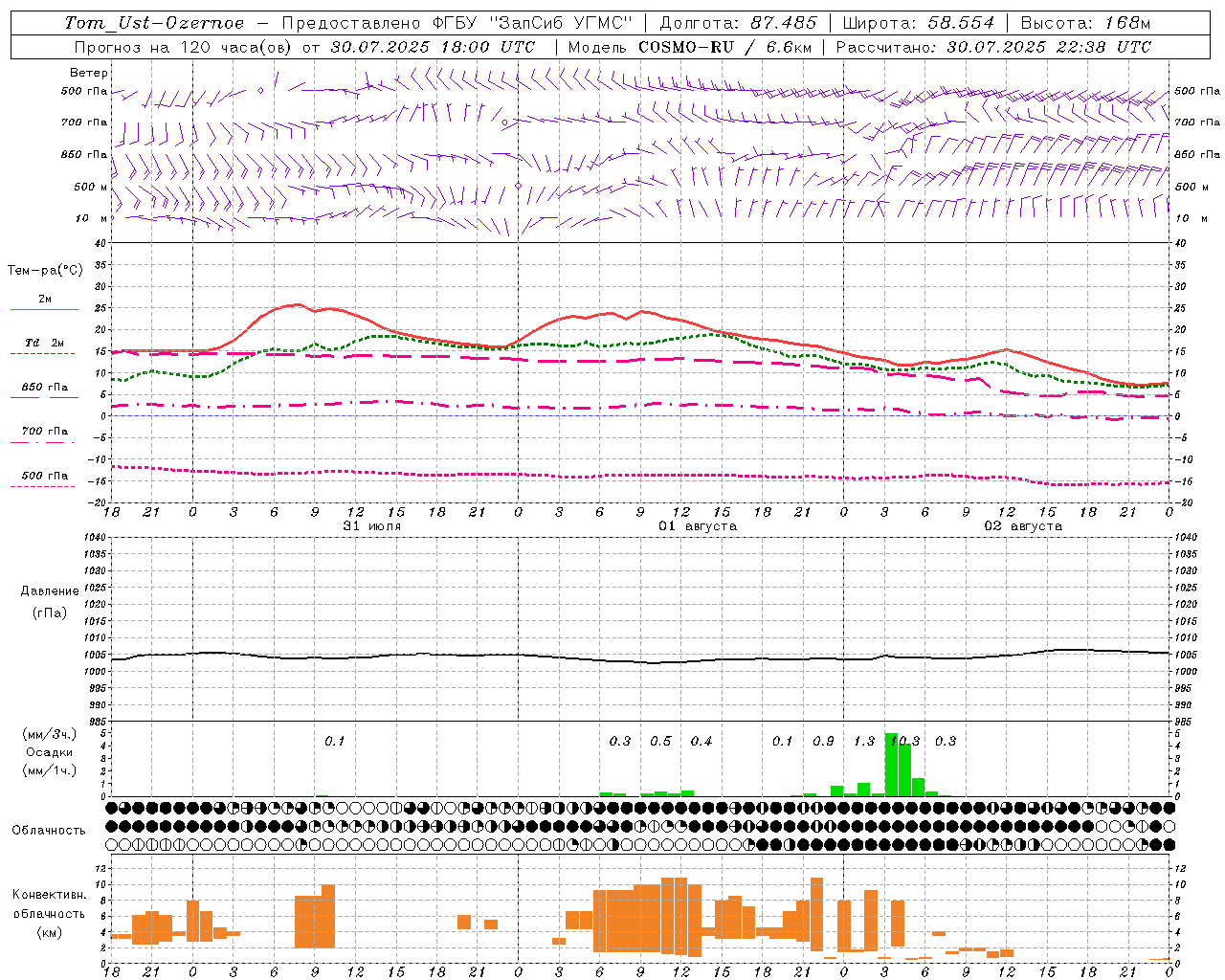This screenshot has height=980, width=1225.
Task: Click the computed time 30.07.2025 22:38 UTC
Action: (x=1049, y=47)
